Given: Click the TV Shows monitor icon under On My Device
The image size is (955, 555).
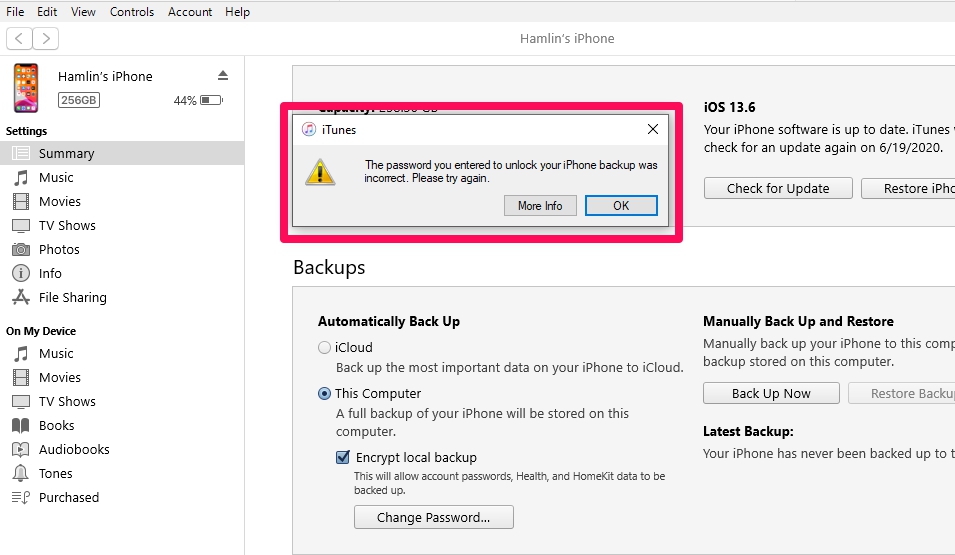Looking at the screenshot, I should pos(21,402).
